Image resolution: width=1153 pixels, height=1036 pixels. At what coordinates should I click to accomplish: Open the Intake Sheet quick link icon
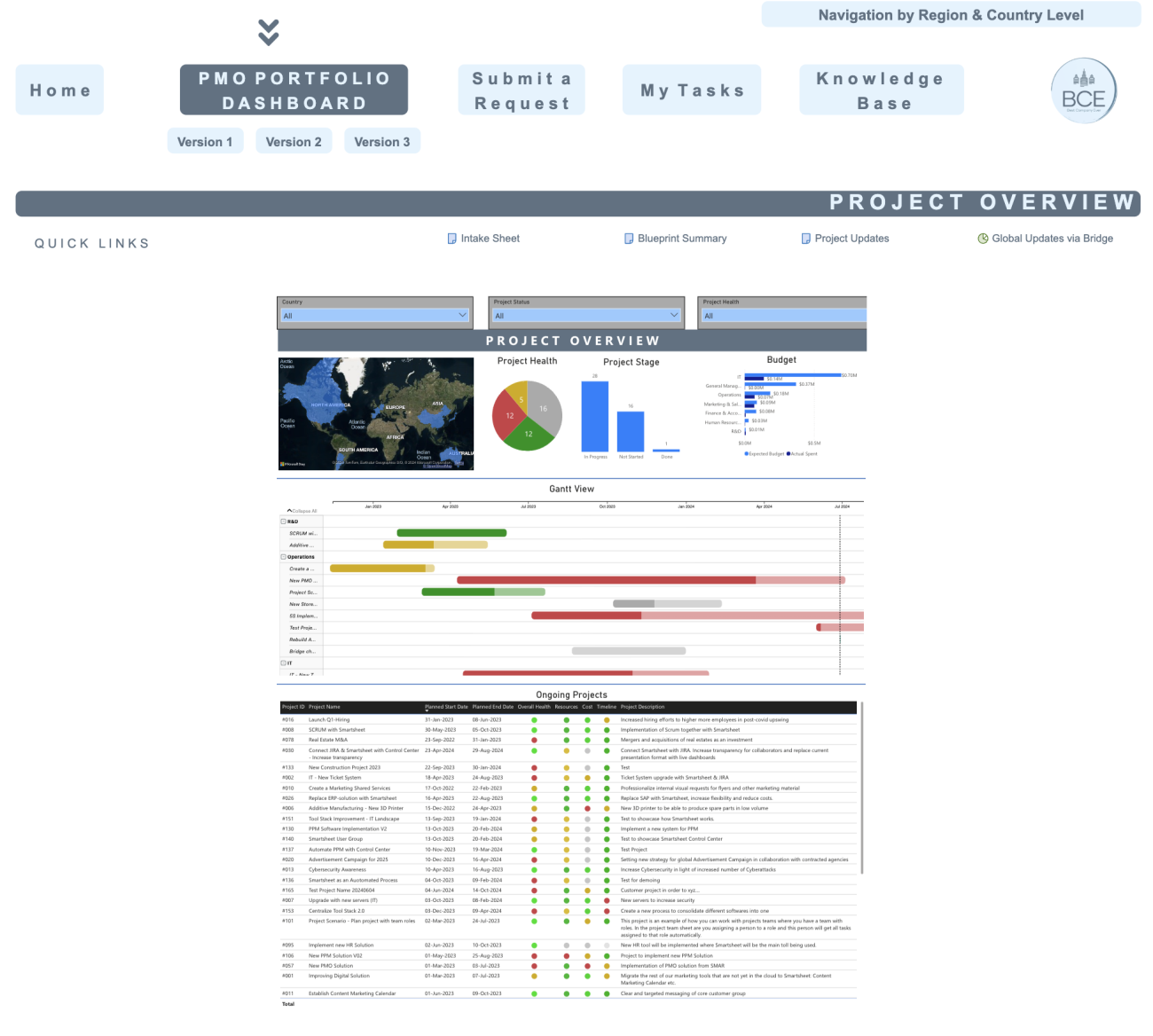[x=452, y=238]
